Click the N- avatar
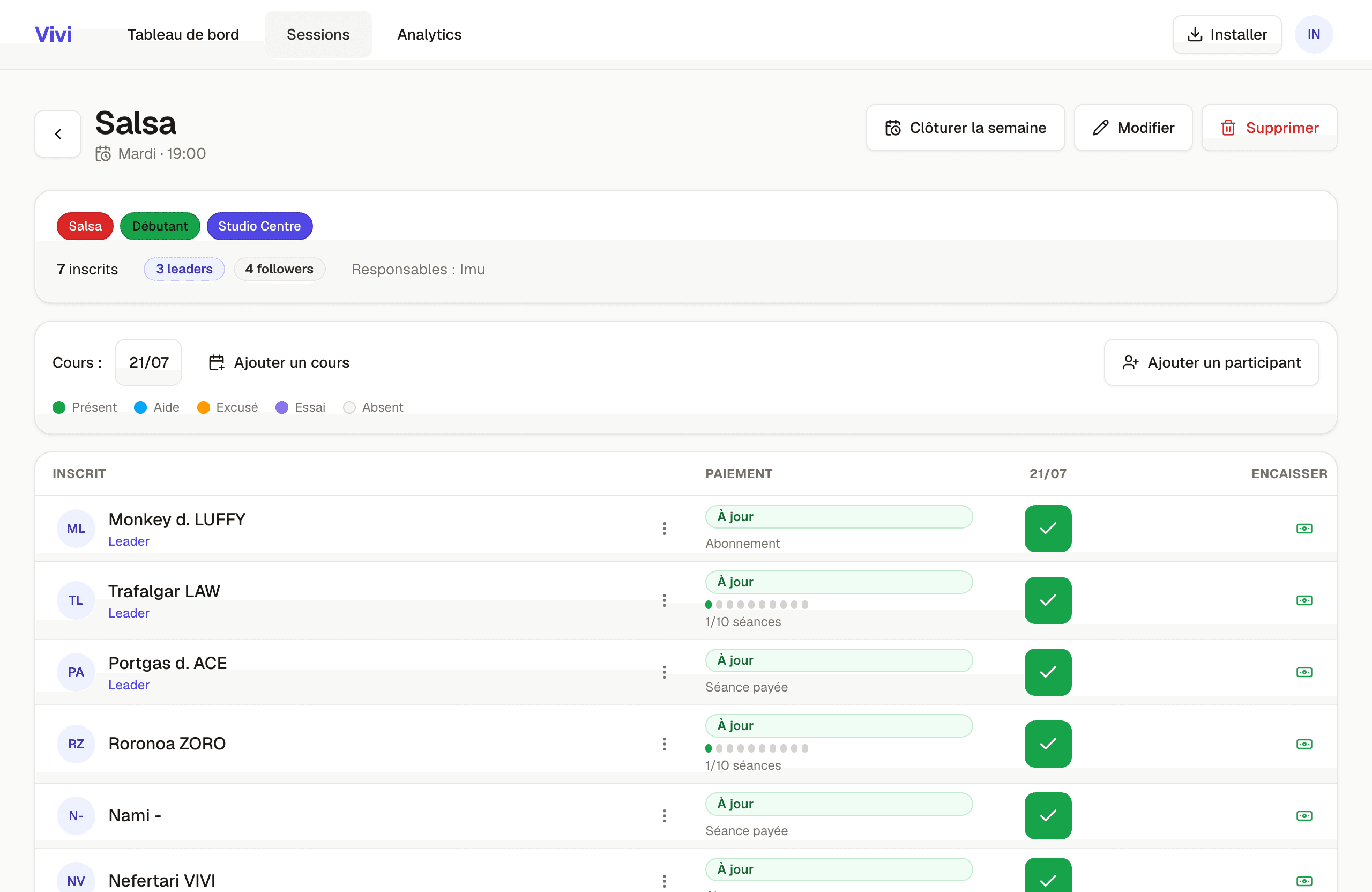This screenshot has height=892, width=1372. pos(76,816)
